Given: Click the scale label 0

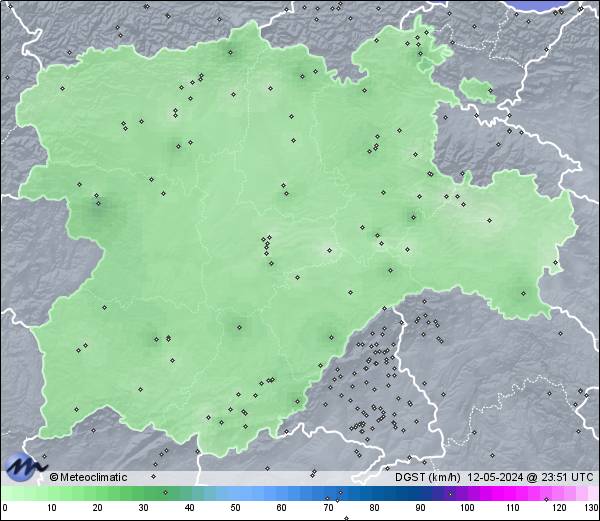Looking at the screenshot, I should click(5, 508).
